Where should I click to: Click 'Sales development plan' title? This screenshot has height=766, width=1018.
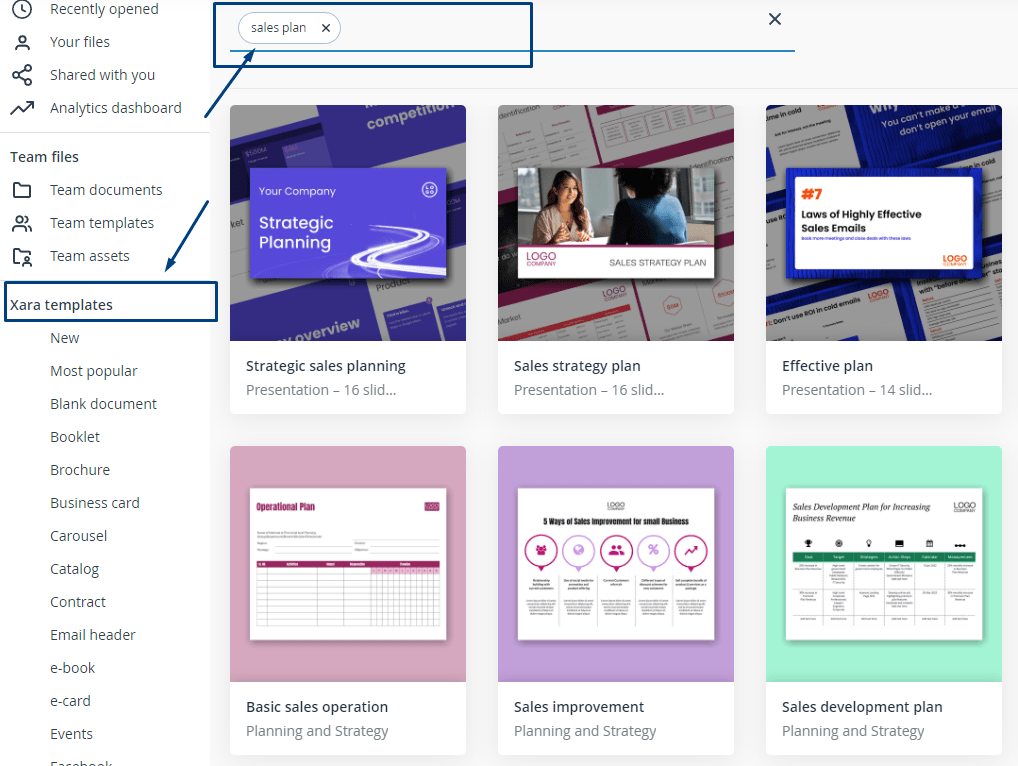862,707
